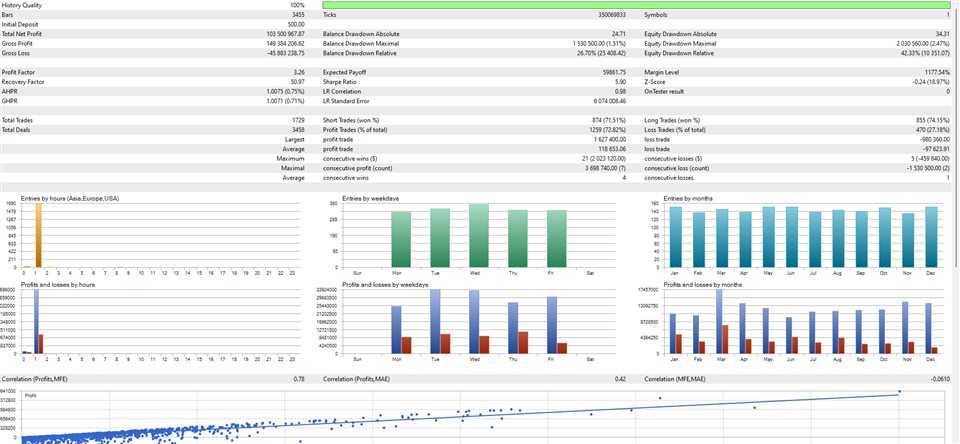Click the top-right outlier point in scatter plot
The image size is (960, 444).
pos(899,392)
